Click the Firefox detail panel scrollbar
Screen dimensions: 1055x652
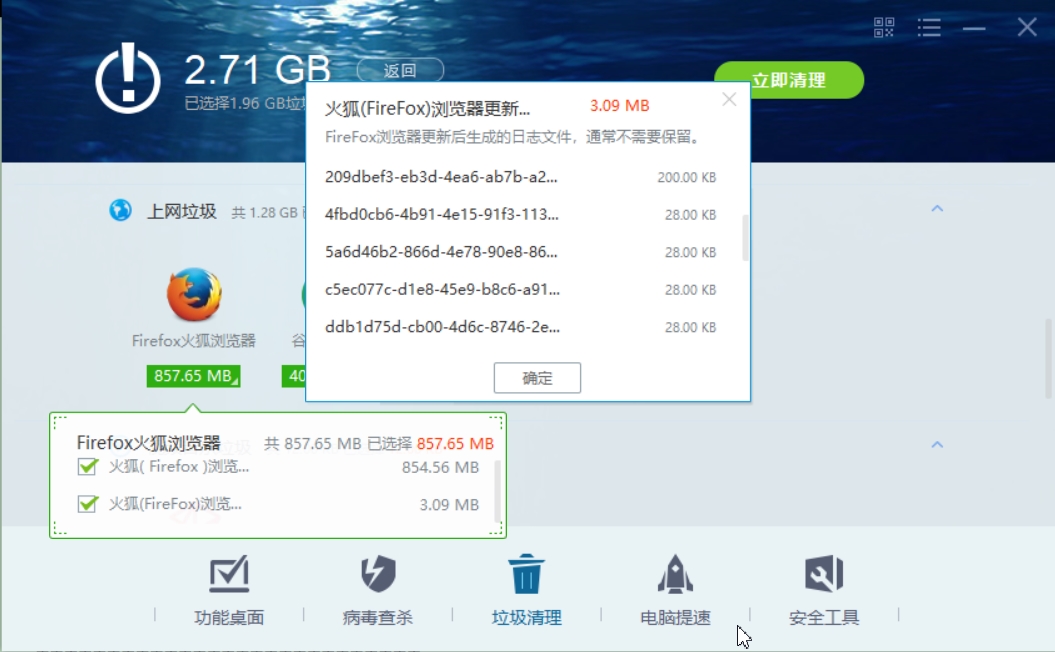point(497,491)
